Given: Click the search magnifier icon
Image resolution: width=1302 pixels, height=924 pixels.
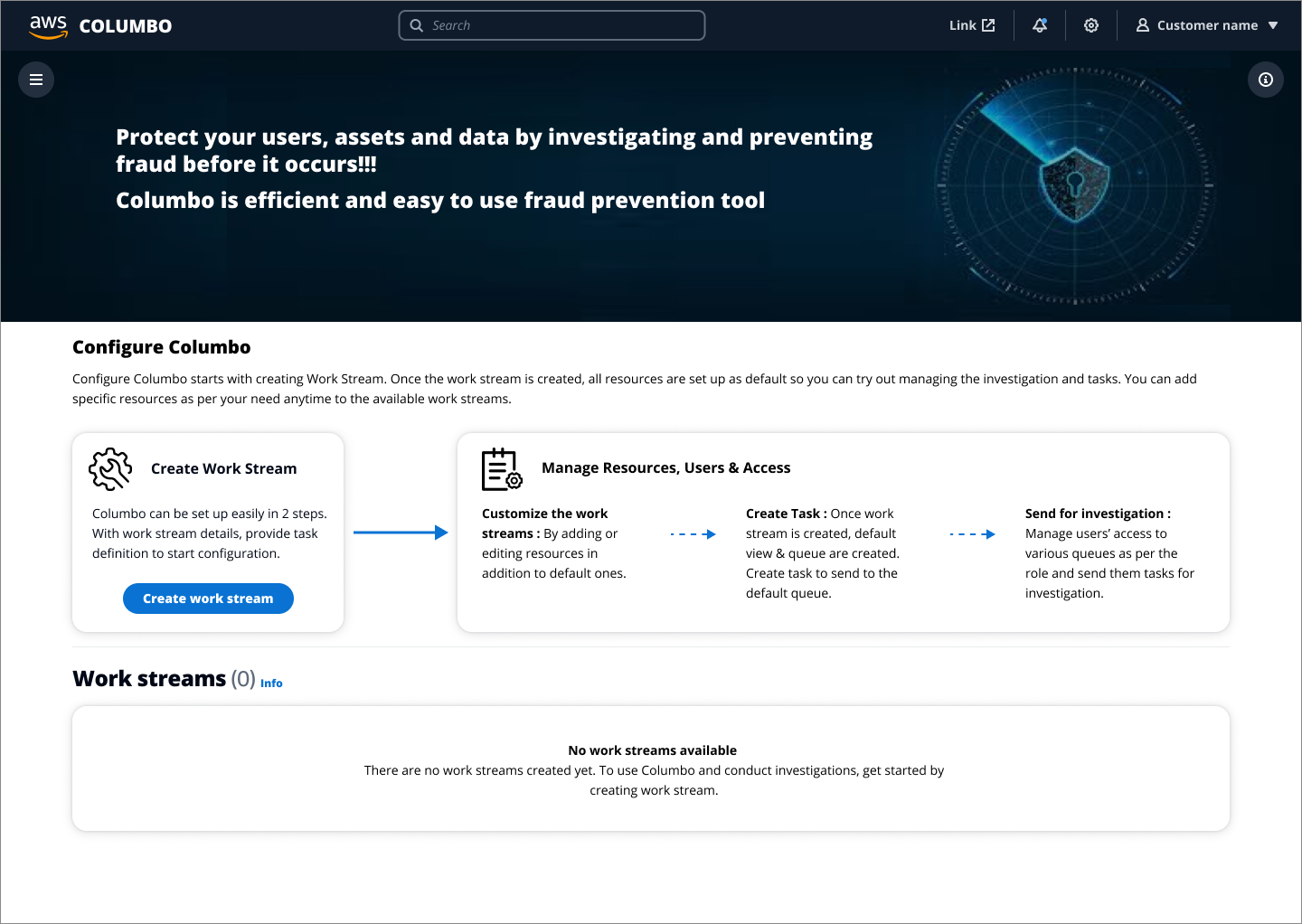Looking at the screenshot, I should 417,25.
